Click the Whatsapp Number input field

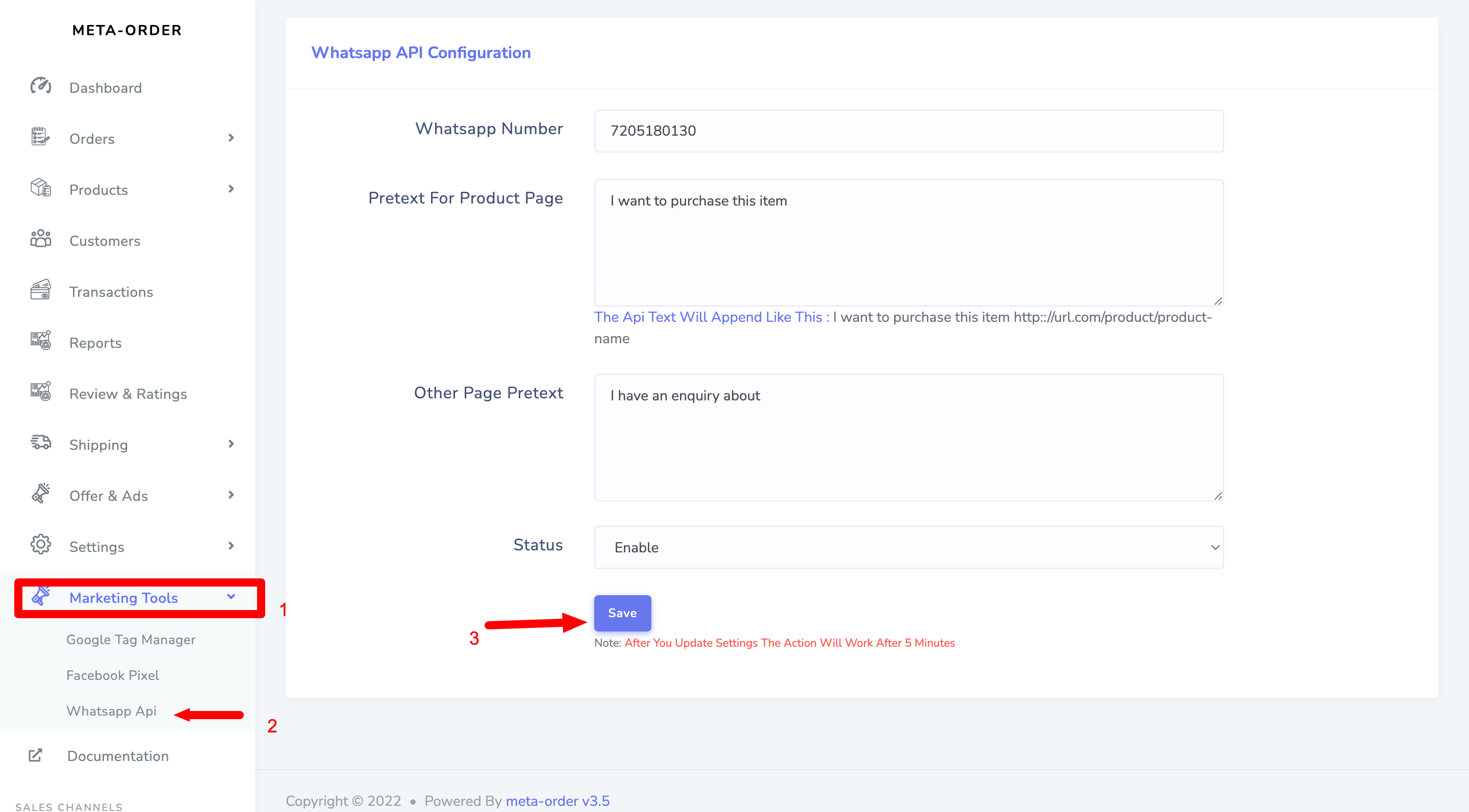click(908, 131)
